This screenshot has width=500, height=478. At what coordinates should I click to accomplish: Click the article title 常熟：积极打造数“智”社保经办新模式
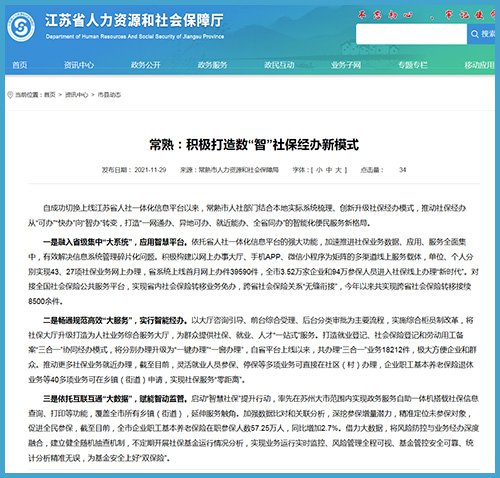pyautogui.click(x=254, y=145)
